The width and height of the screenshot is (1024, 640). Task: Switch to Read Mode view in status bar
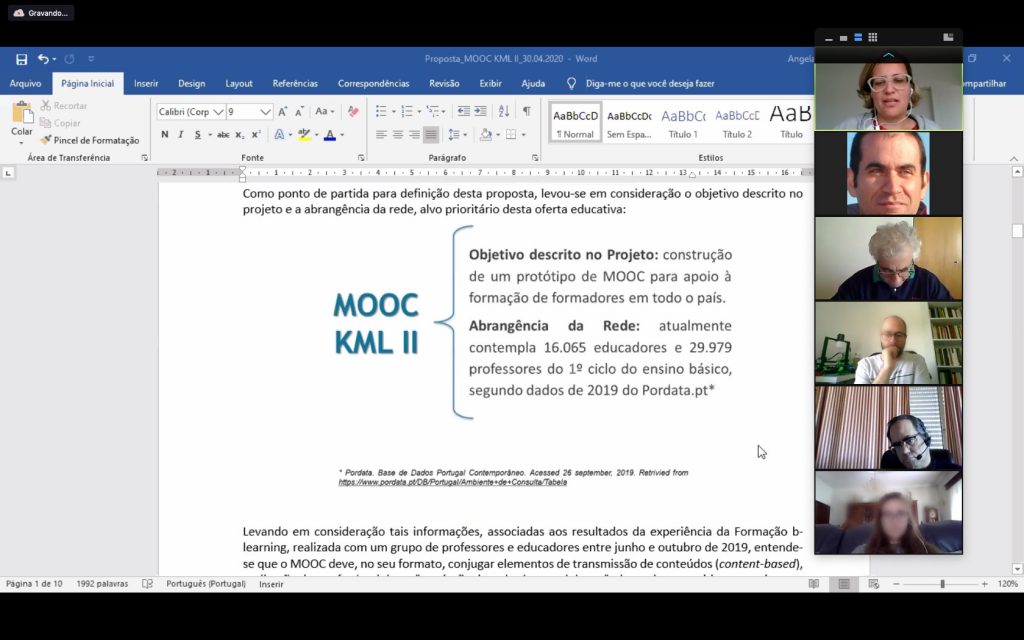point(814,584)
